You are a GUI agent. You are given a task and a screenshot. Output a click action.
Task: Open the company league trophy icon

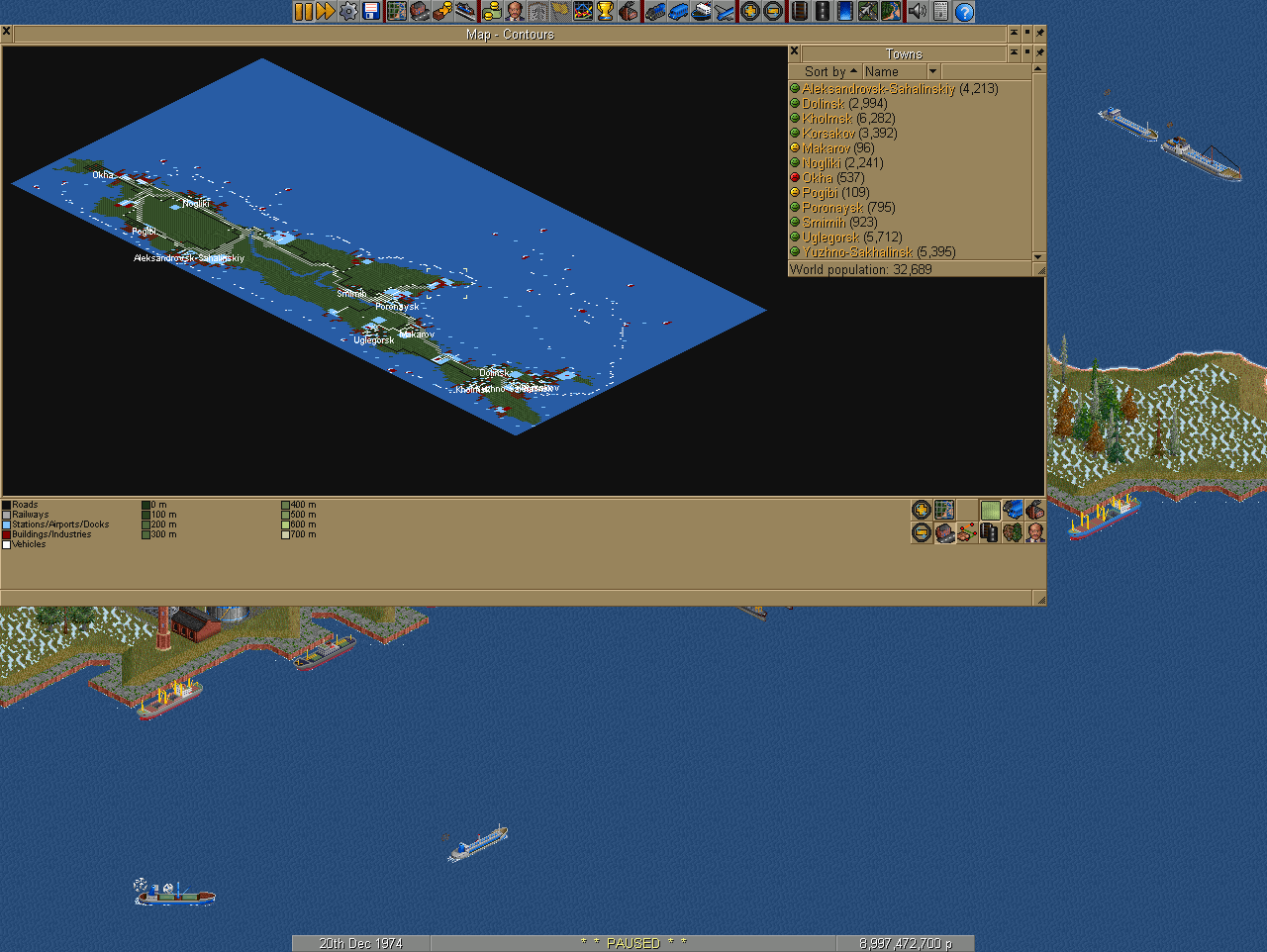click(606, 11)
